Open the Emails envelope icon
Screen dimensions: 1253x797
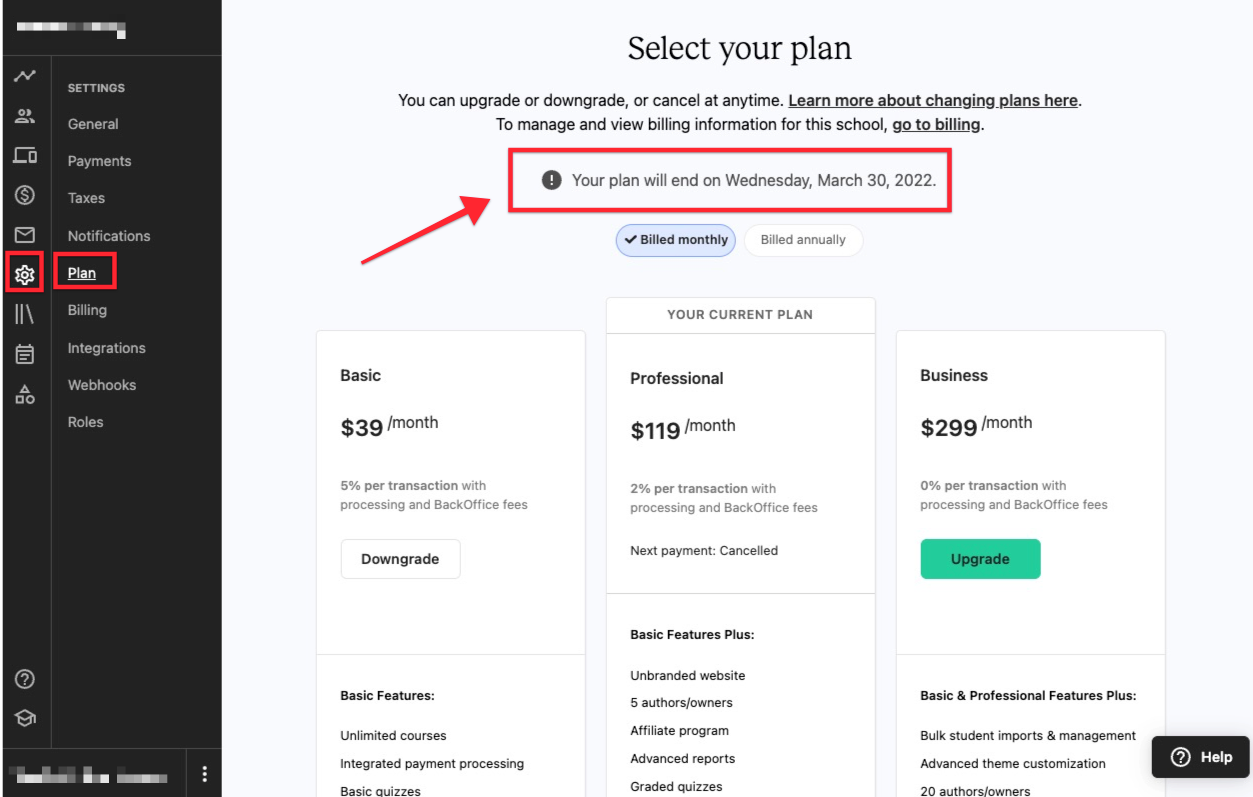[x=25, y=235]
